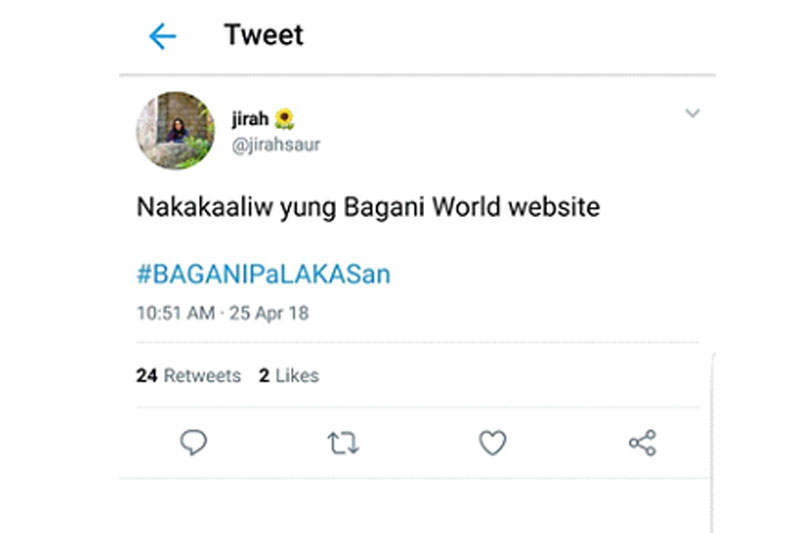Open the tweet options chevron menu

[x=692, y=113]
